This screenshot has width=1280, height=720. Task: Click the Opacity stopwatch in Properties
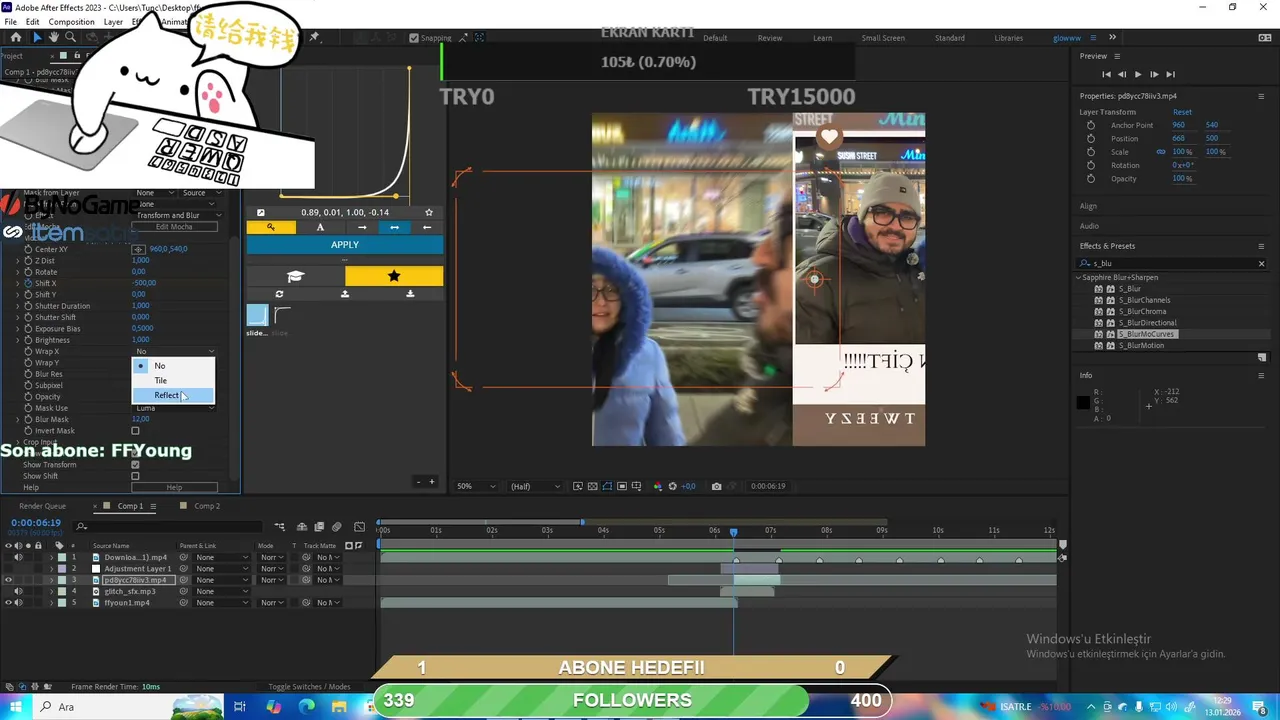tap(1091, 179)
